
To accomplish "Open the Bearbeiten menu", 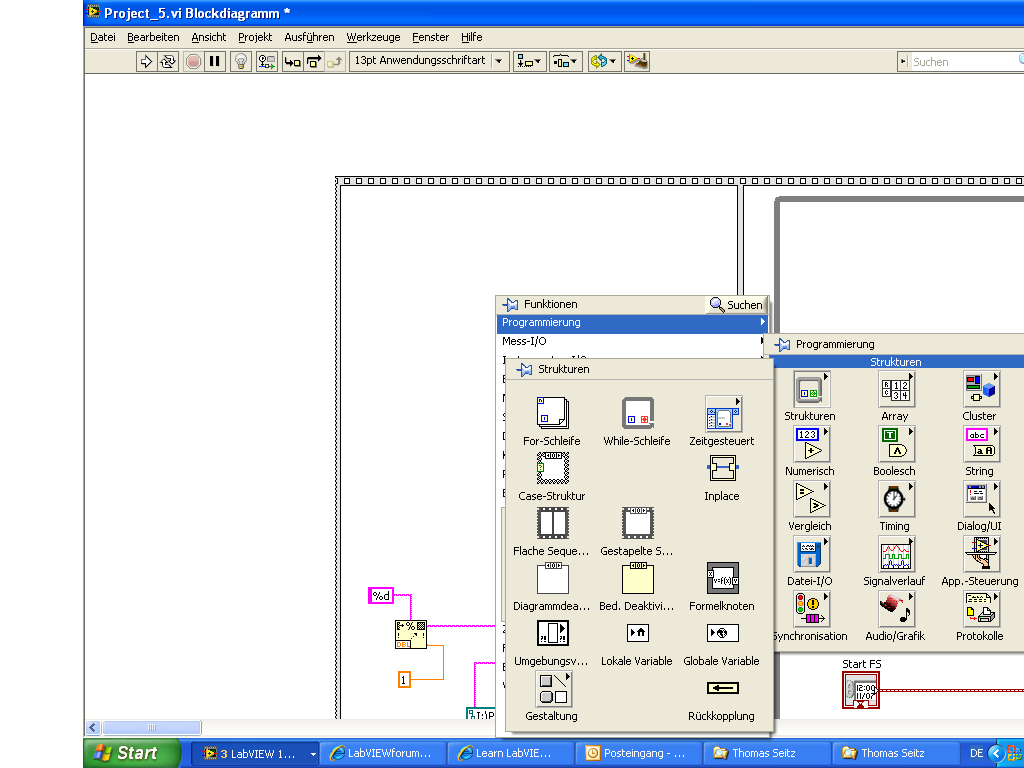I will [153, 37].
